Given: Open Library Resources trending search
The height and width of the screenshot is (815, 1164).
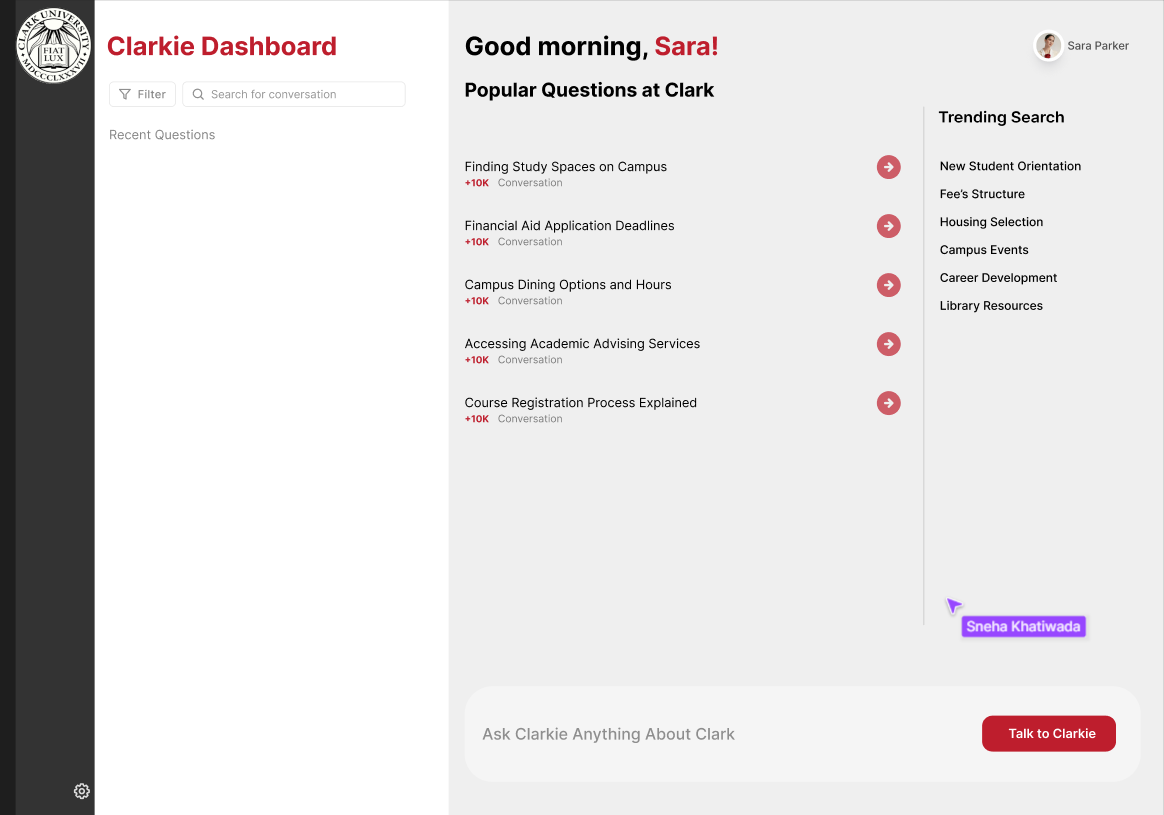Looking at the screenshot, I should 991,306.
